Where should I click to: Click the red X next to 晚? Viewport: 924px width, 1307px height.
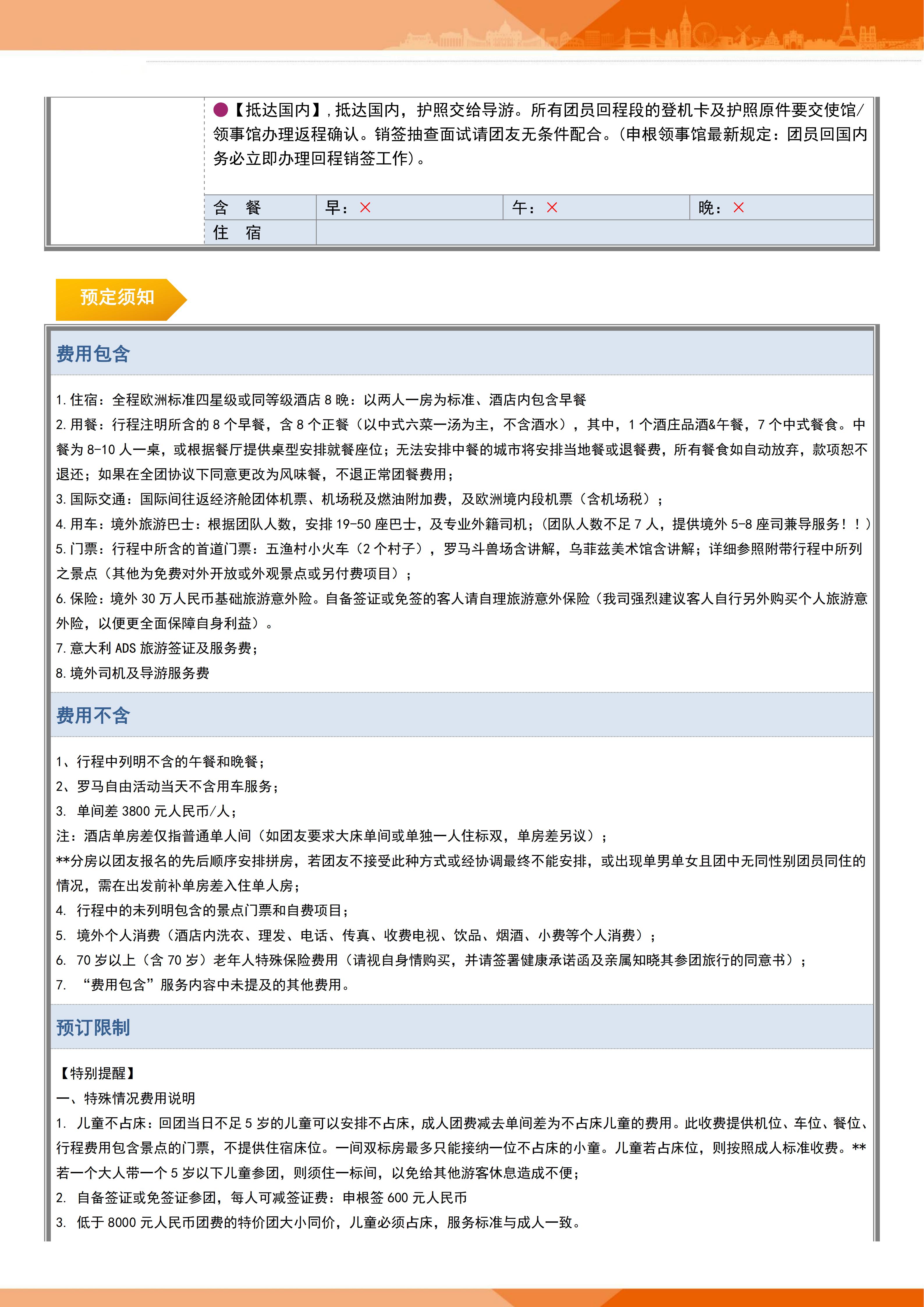point(739,208)
